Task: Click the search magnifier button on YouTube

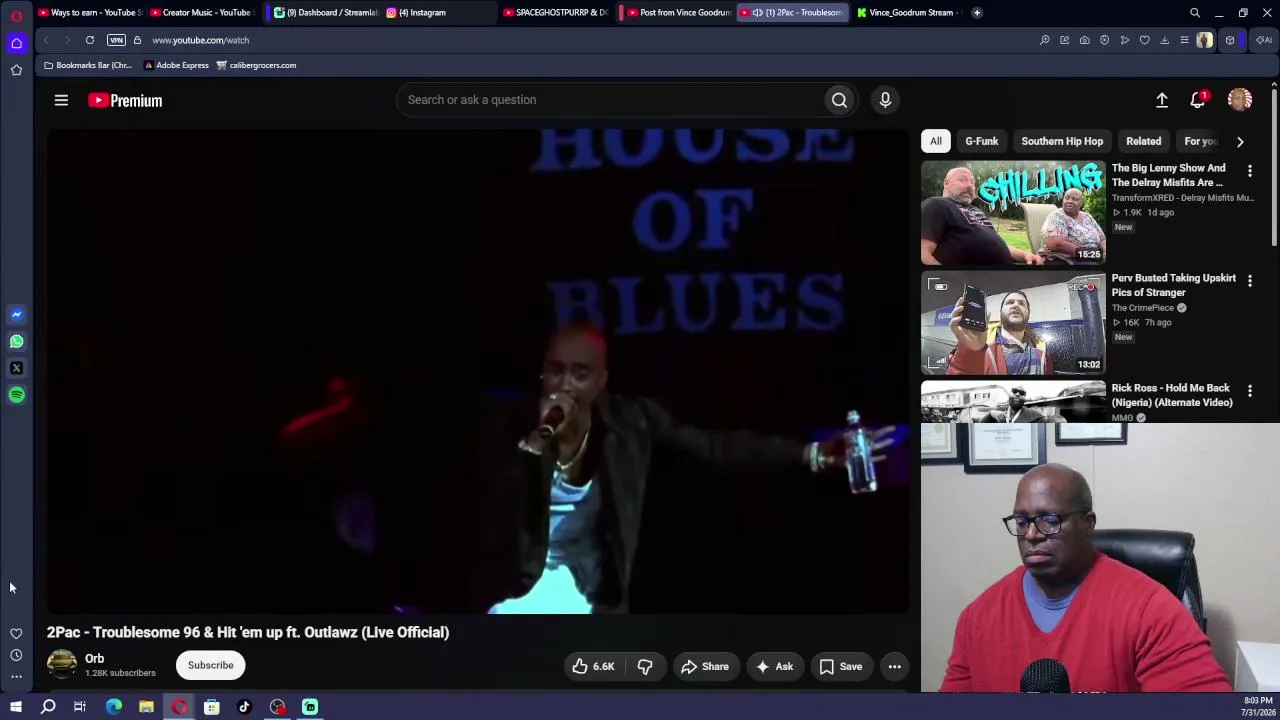Action: pos(839,100)
